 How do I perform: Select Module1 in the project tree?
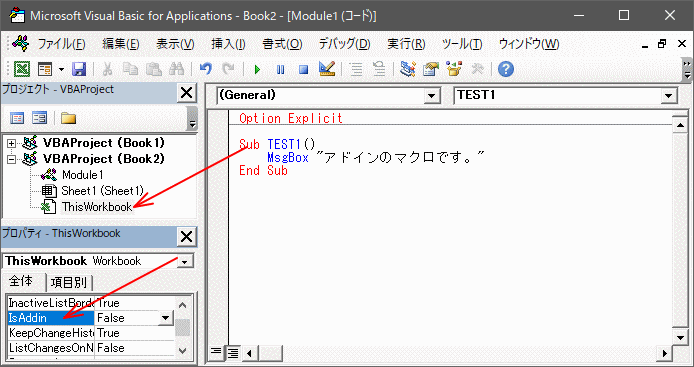82,175
